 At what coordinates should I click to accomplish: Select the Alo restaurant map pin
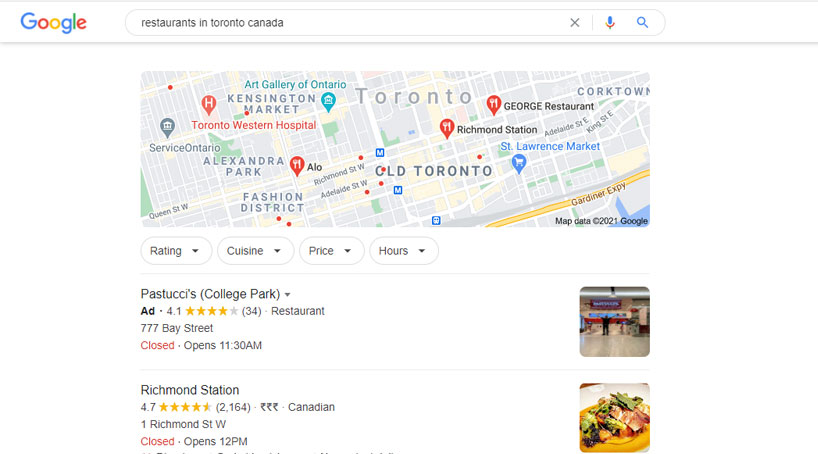[x=297, y=166]
